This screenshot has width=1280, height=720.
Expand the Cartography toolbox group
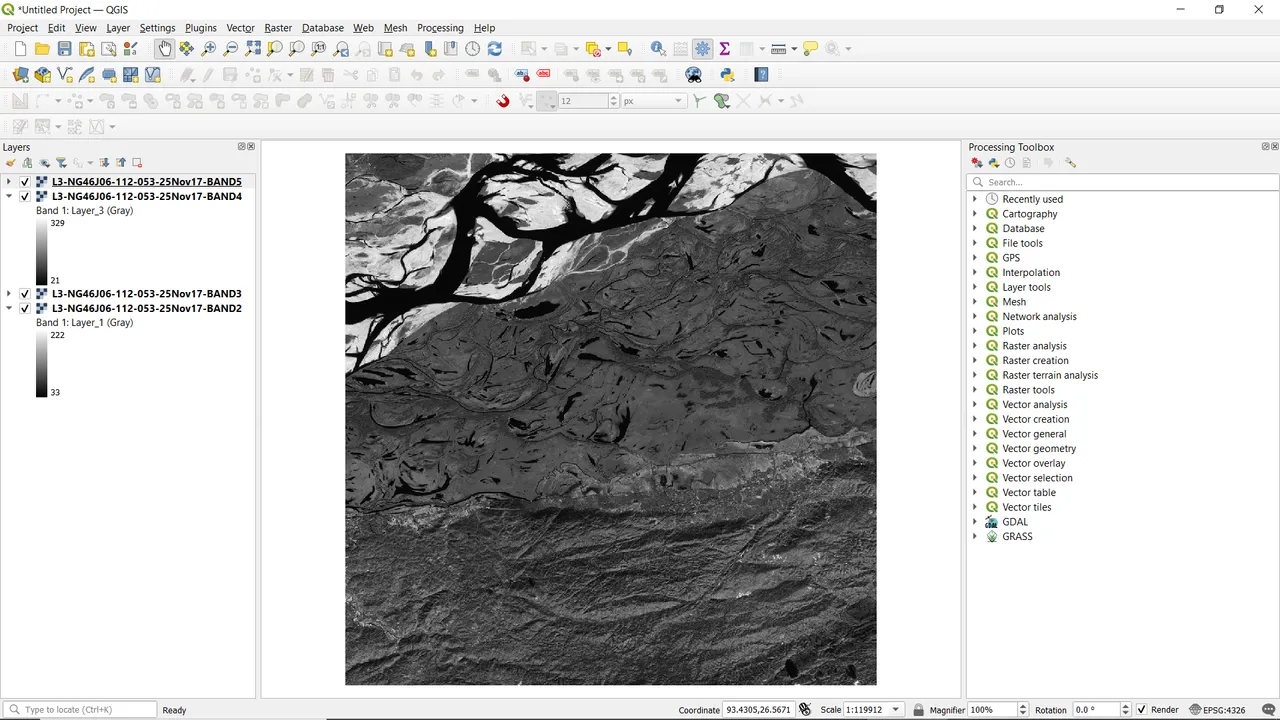coord(975,214)
